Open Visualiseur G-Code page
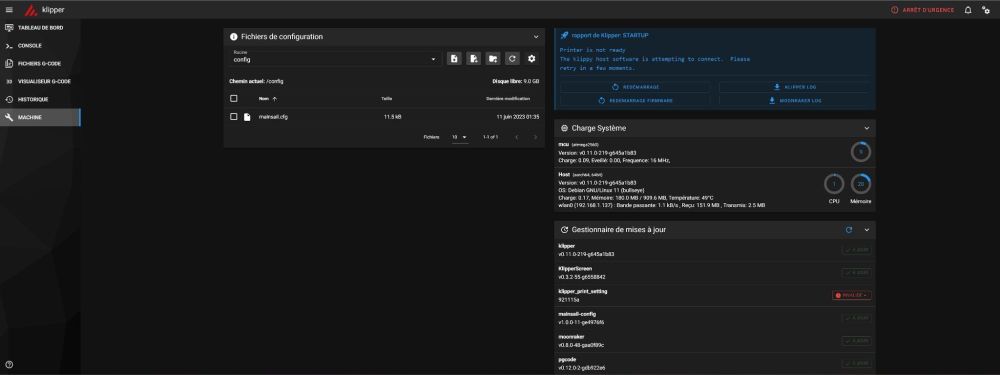1000x375 pixels. [40, 82]
